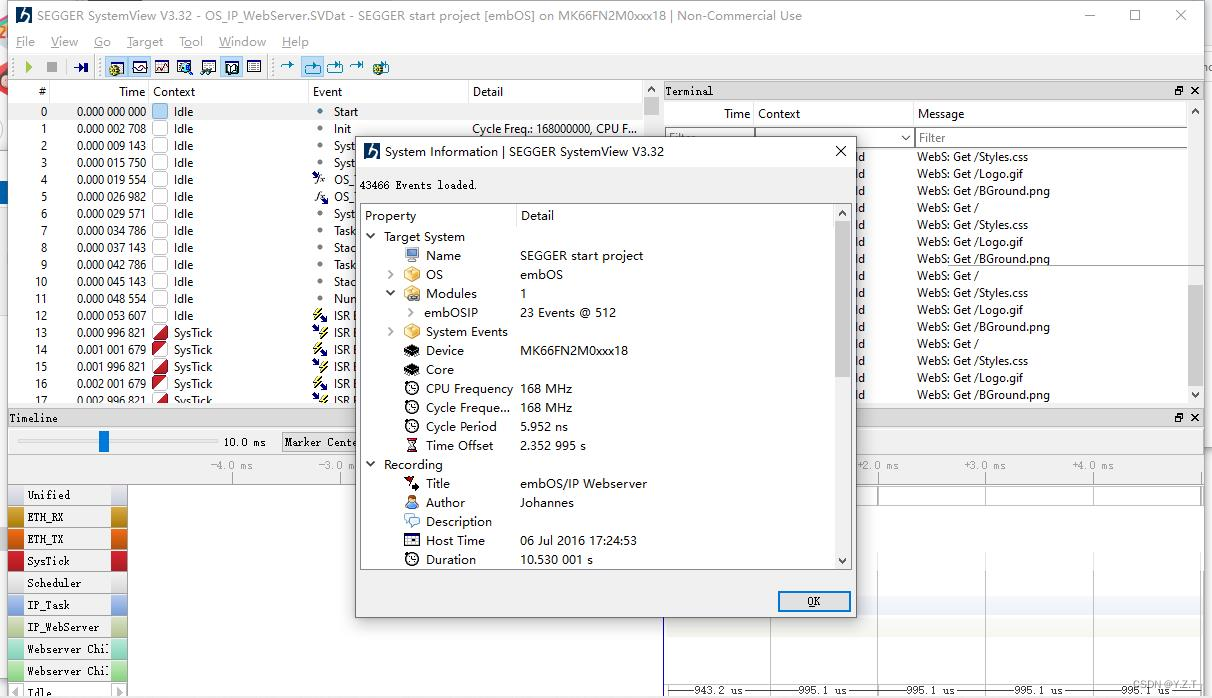Image resolution: width=1212 pixels, height=698 pixels.
Task: Toggle the Timeline window toolbar icon
Action: coord(140,67)
